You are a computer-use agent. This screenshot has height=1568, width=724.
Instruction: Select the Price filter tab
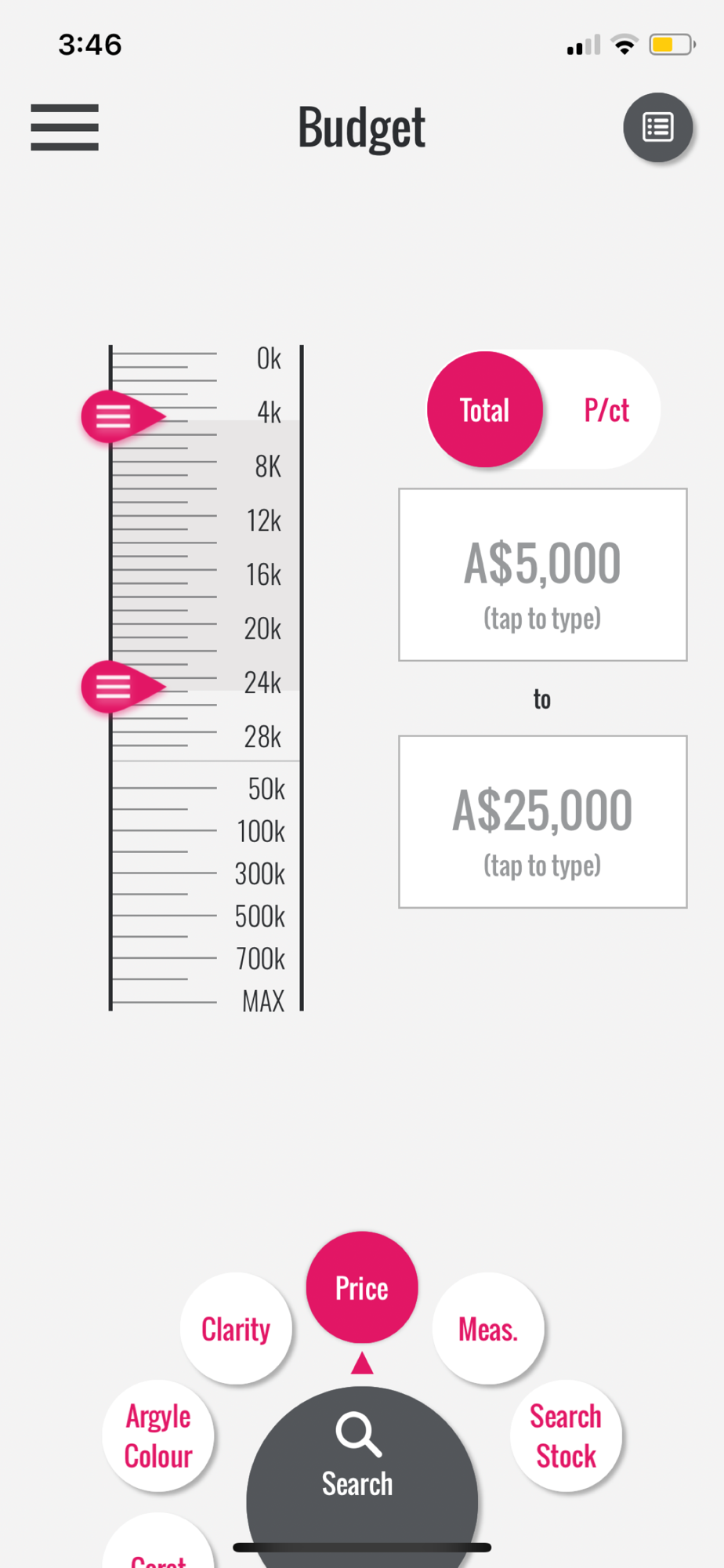click(362, 1288)
